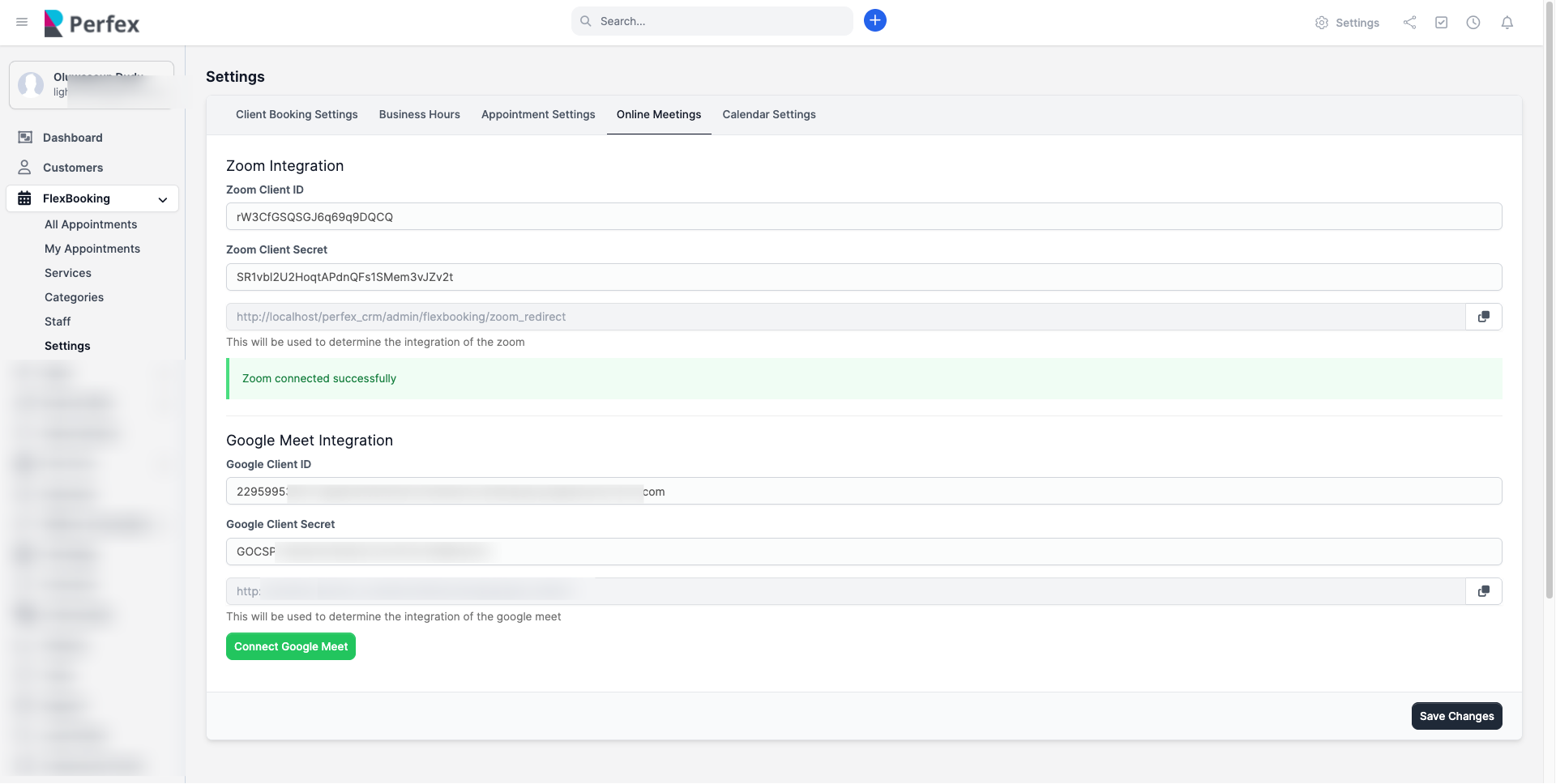
Task: Click the Perfex logo
Action: [x=92, y=23]
